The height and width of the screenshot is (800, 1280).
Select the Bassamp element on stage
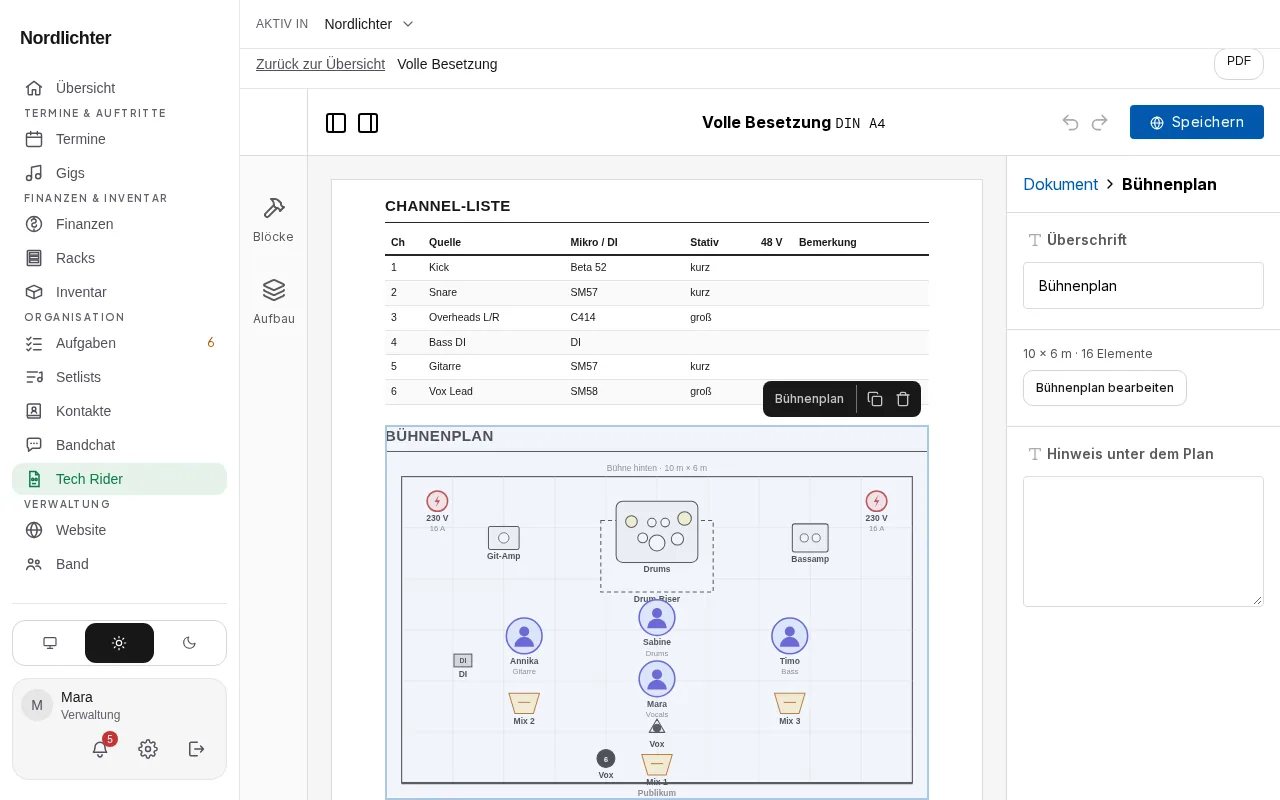point(810,538)
